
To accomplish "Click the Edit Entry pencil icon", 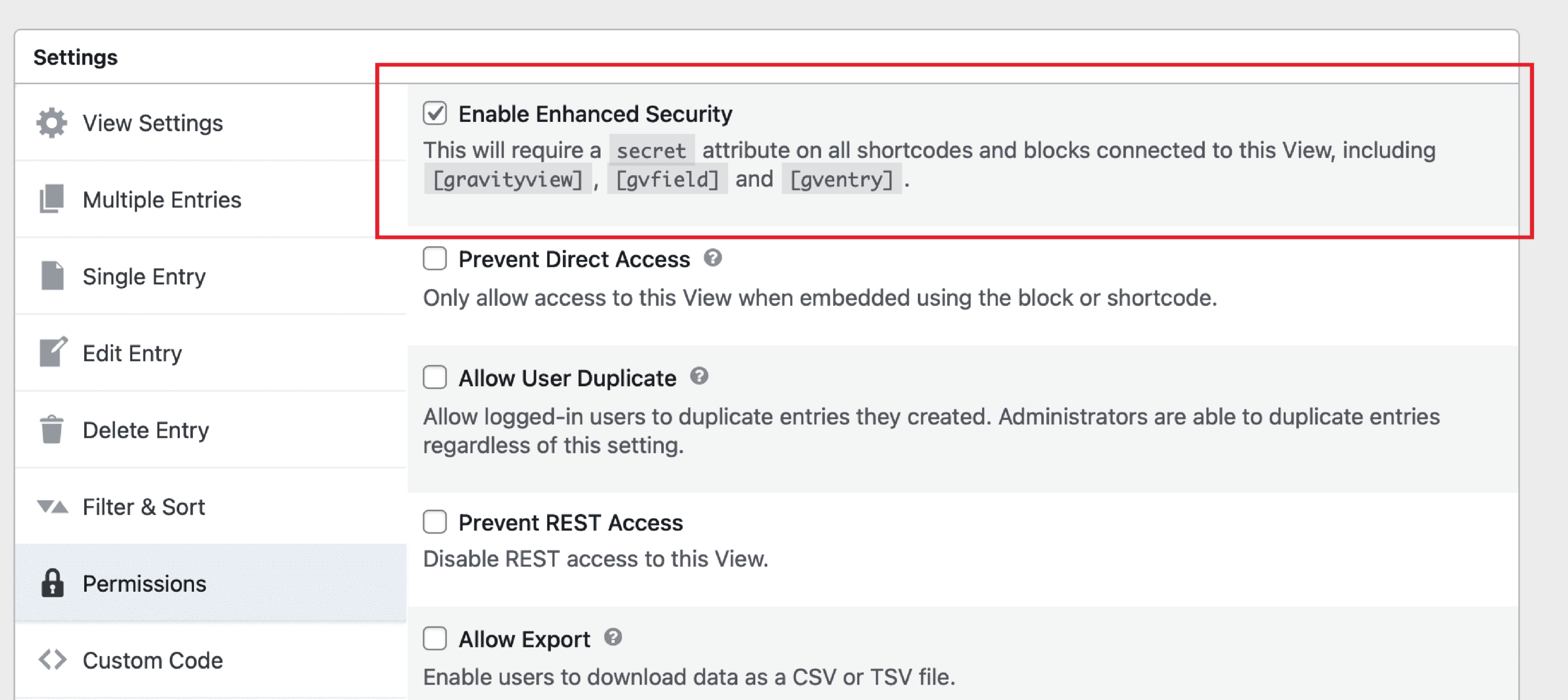I will (x=53, y=352).
